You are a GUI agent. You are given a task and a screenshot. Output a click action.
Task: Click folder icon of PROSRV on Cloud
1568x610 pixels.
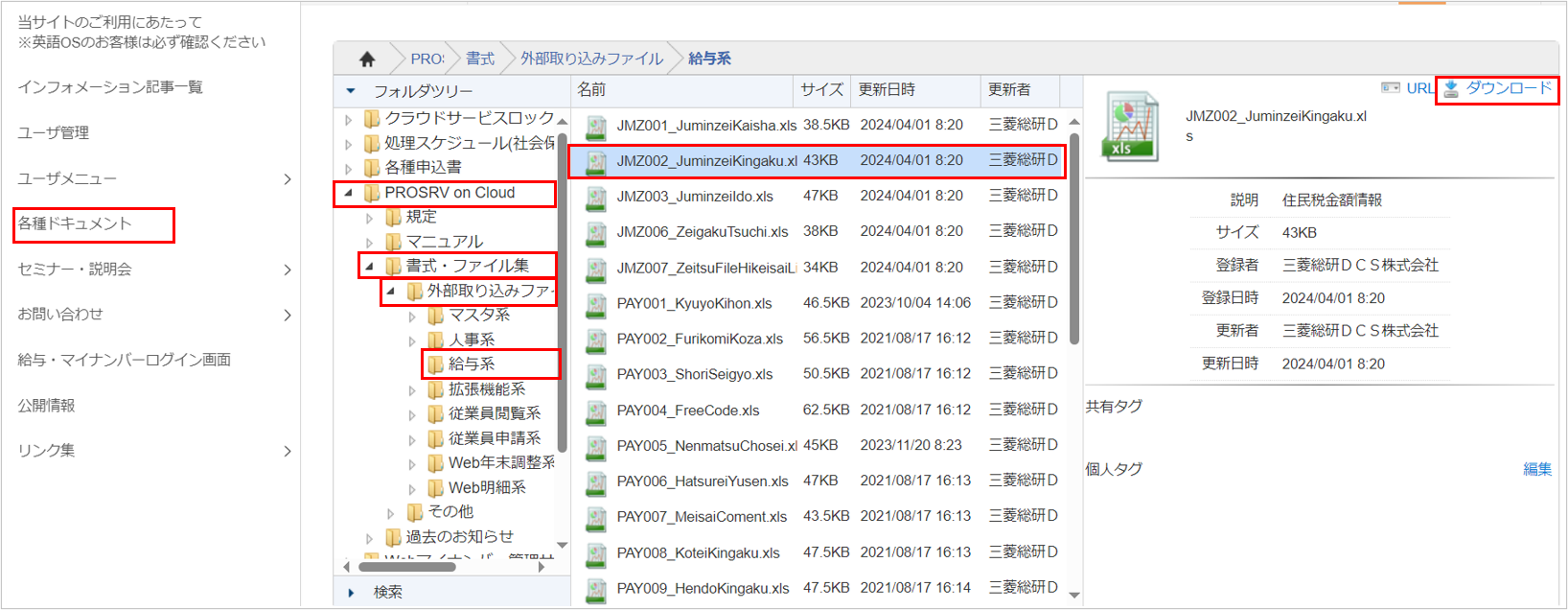372,193
